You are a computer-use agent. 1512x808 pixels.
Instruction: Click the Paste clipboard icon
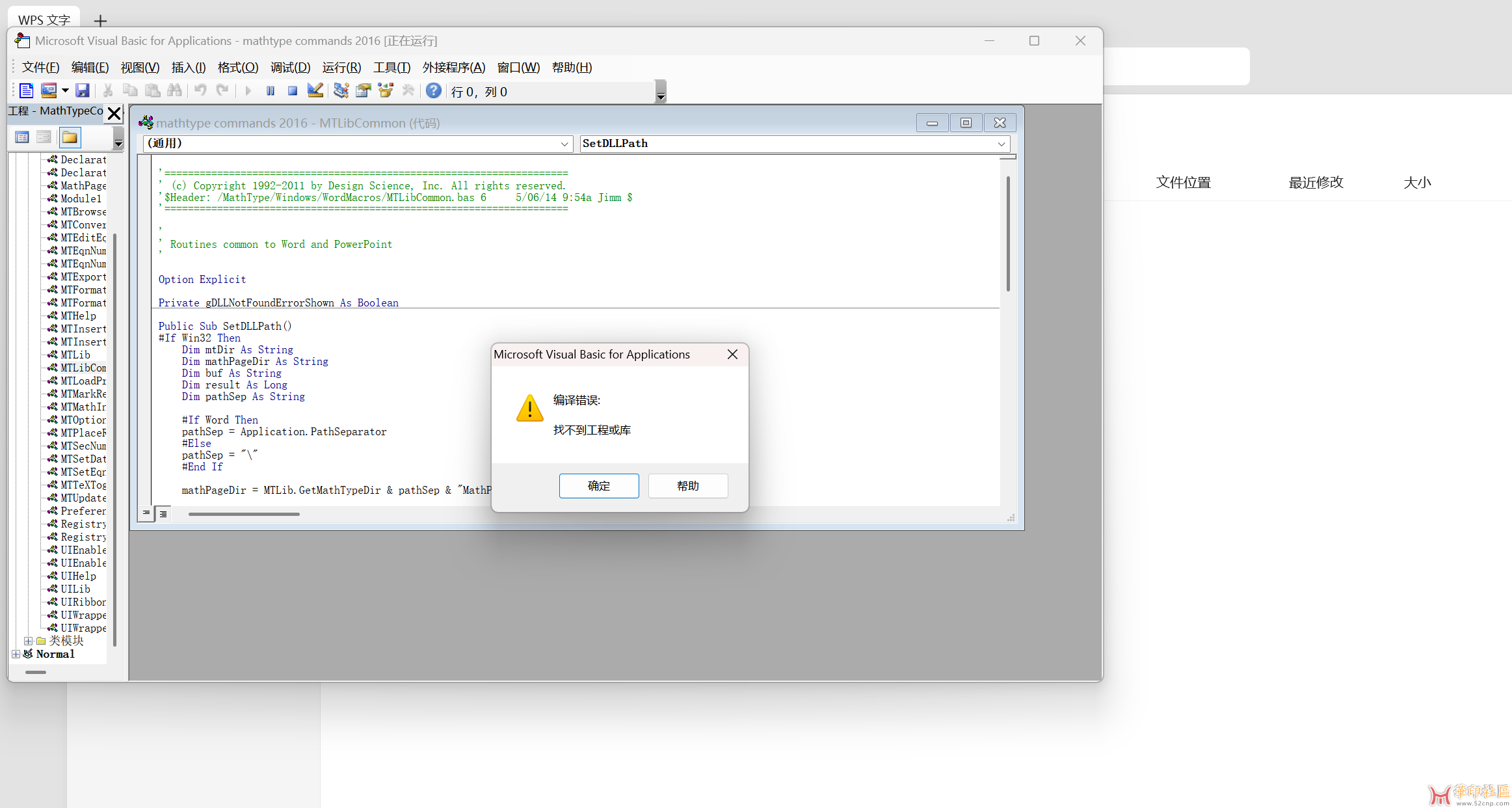click(152, 91)
